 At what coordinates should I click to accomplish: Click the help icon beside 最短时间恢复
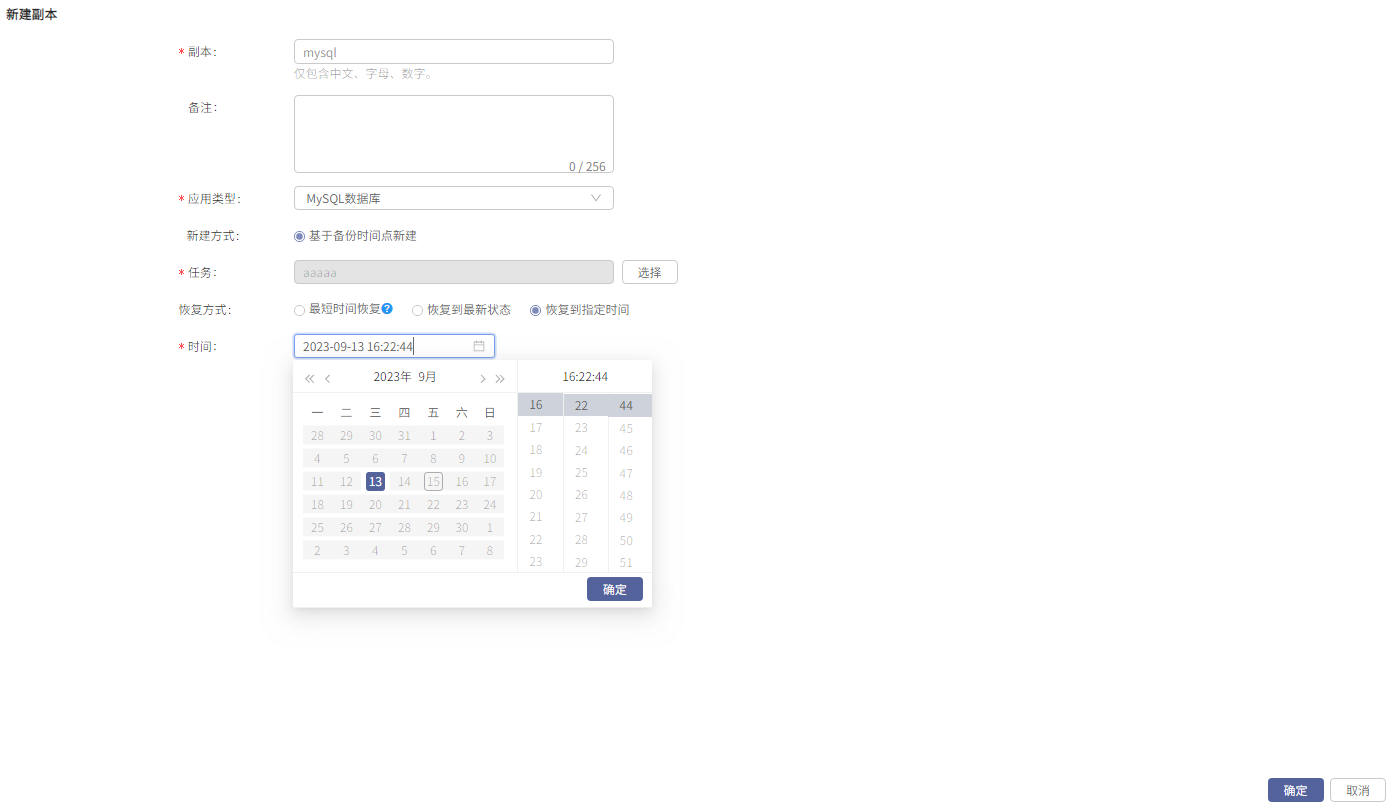click(387, 309)
